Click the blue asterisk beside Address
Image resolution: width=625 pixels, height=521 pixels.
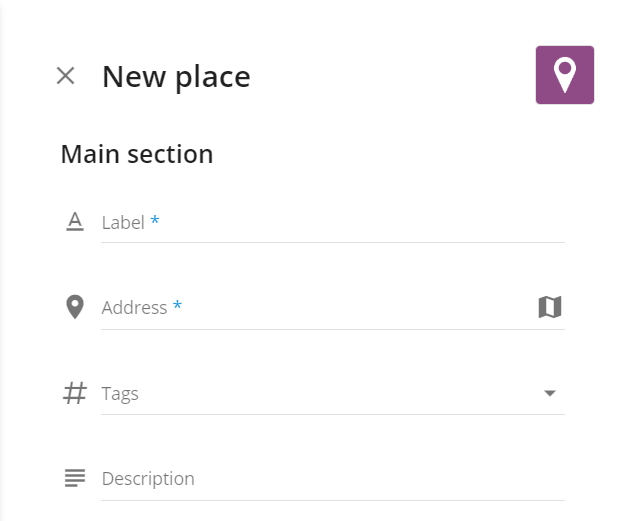[177, 305]
